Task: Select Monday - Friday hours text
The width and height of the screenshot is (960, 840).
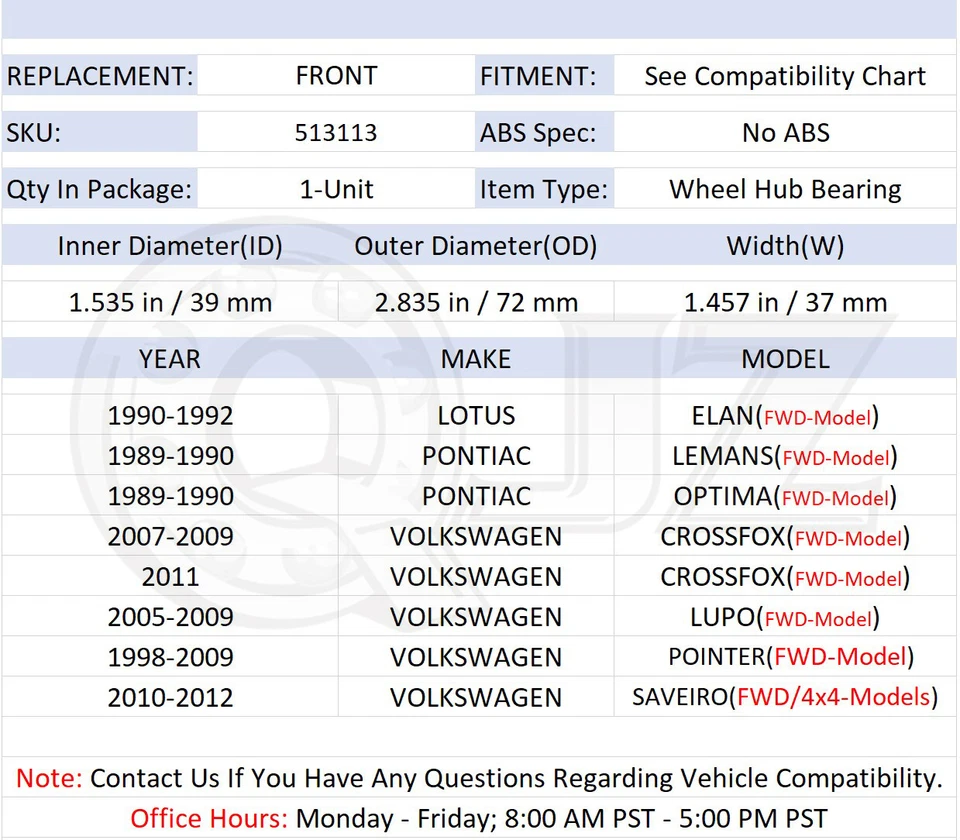Action: [x=561, y=819]
